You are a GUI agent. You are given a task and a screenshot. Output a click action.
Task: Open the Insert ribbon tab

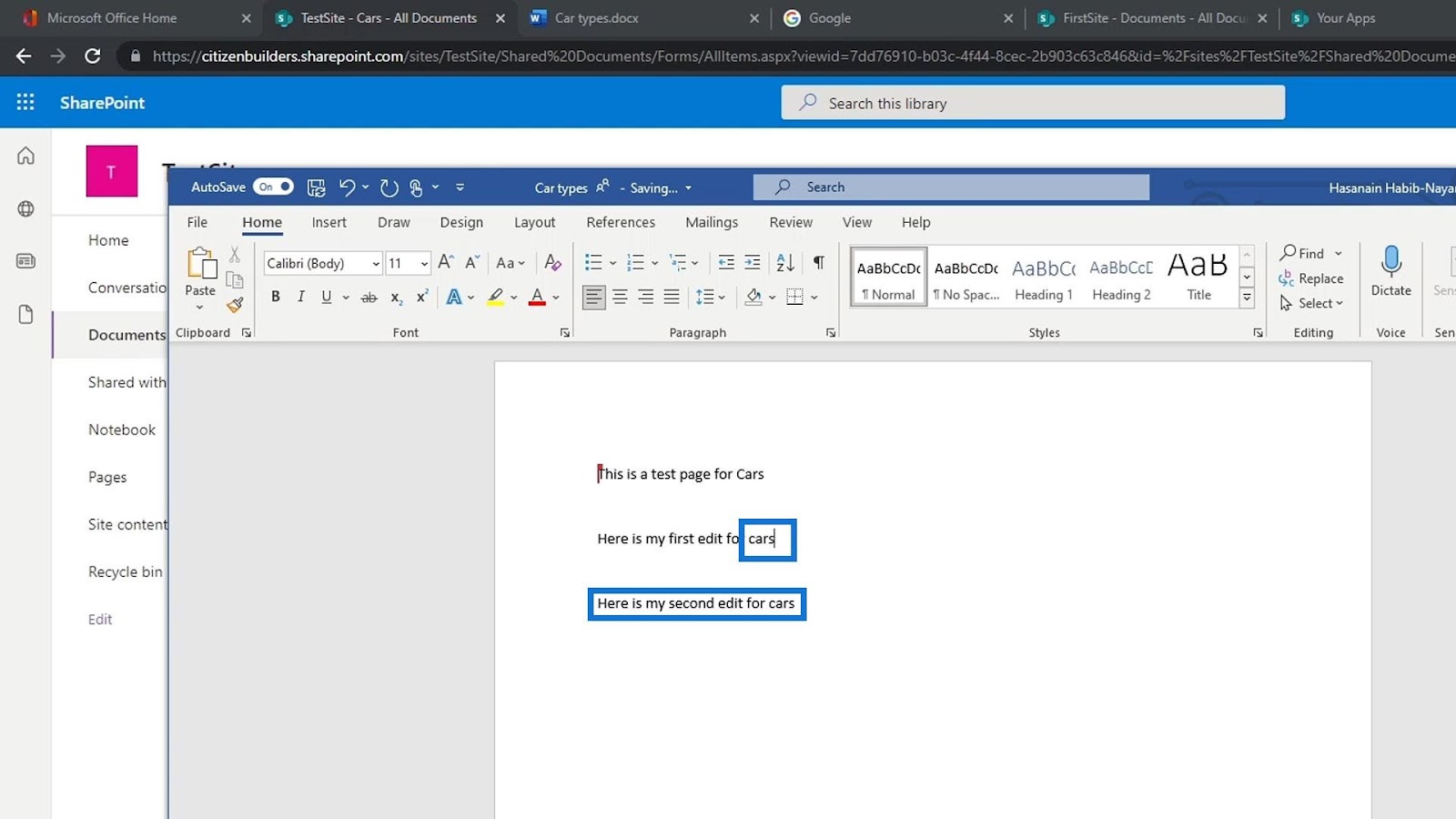coord(329,222)
